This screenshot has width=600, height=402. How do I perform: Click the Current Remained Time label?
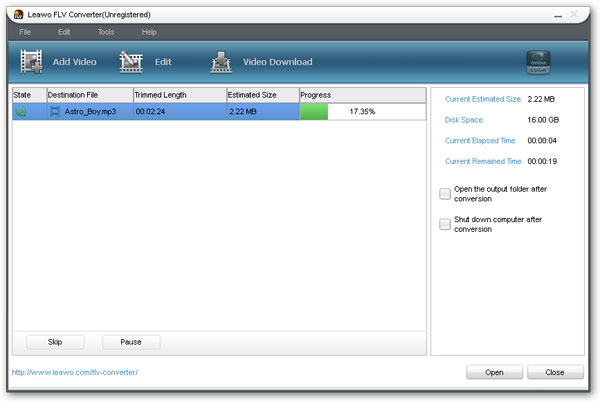point(484,161)
